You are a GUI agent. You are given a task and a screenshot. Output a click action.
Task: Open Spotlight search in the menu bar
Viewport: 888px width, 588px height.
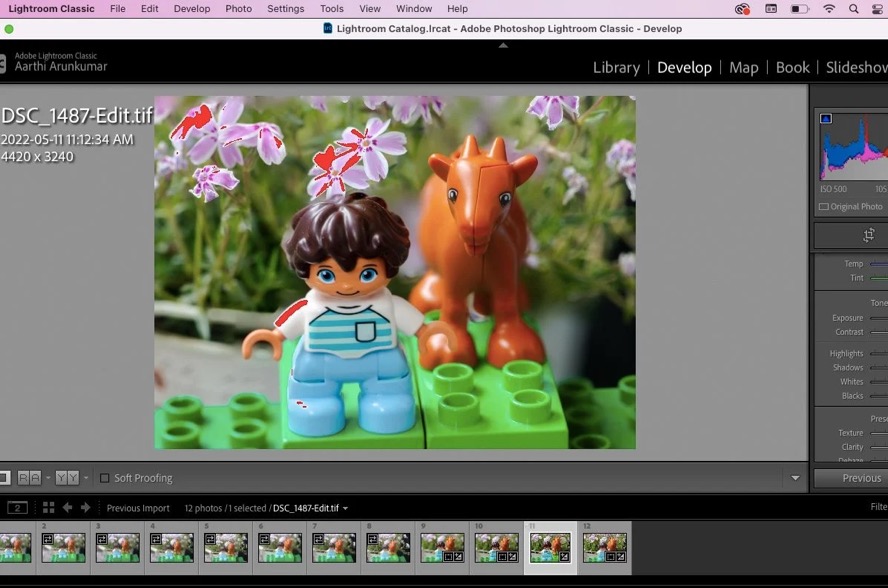coord(853,8)
